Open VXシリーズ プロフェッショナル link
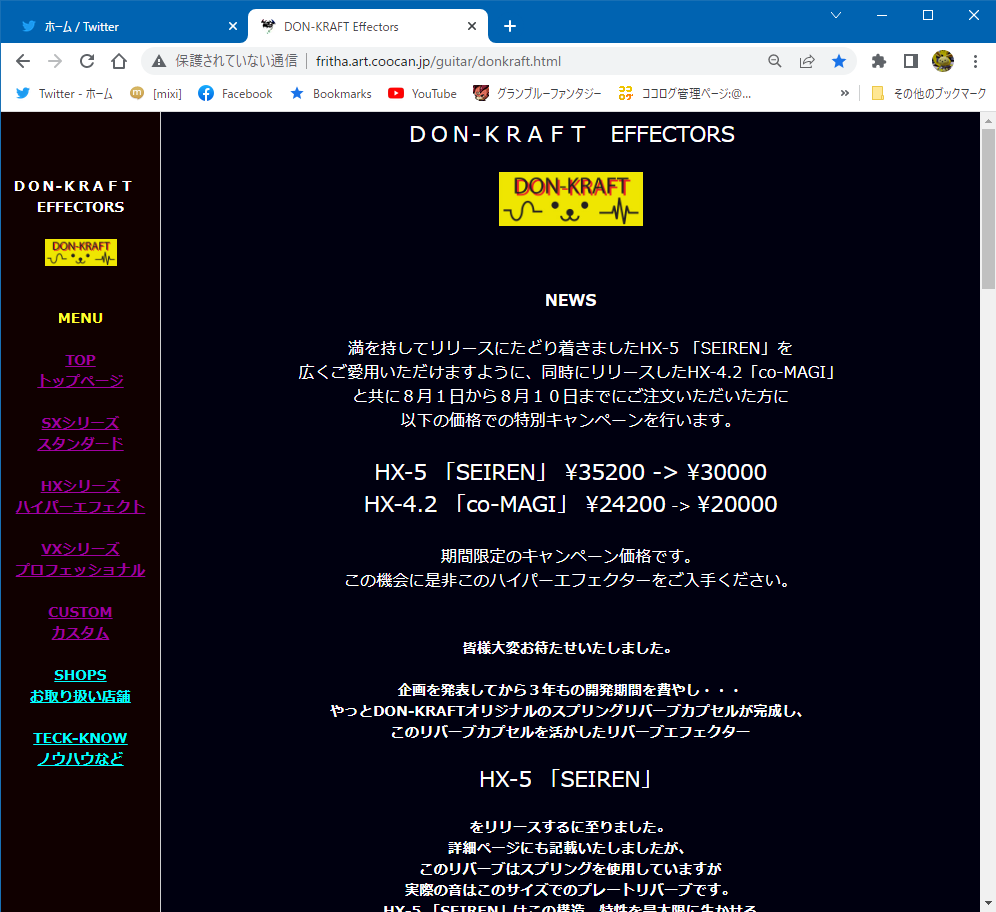 click(81, 560)
